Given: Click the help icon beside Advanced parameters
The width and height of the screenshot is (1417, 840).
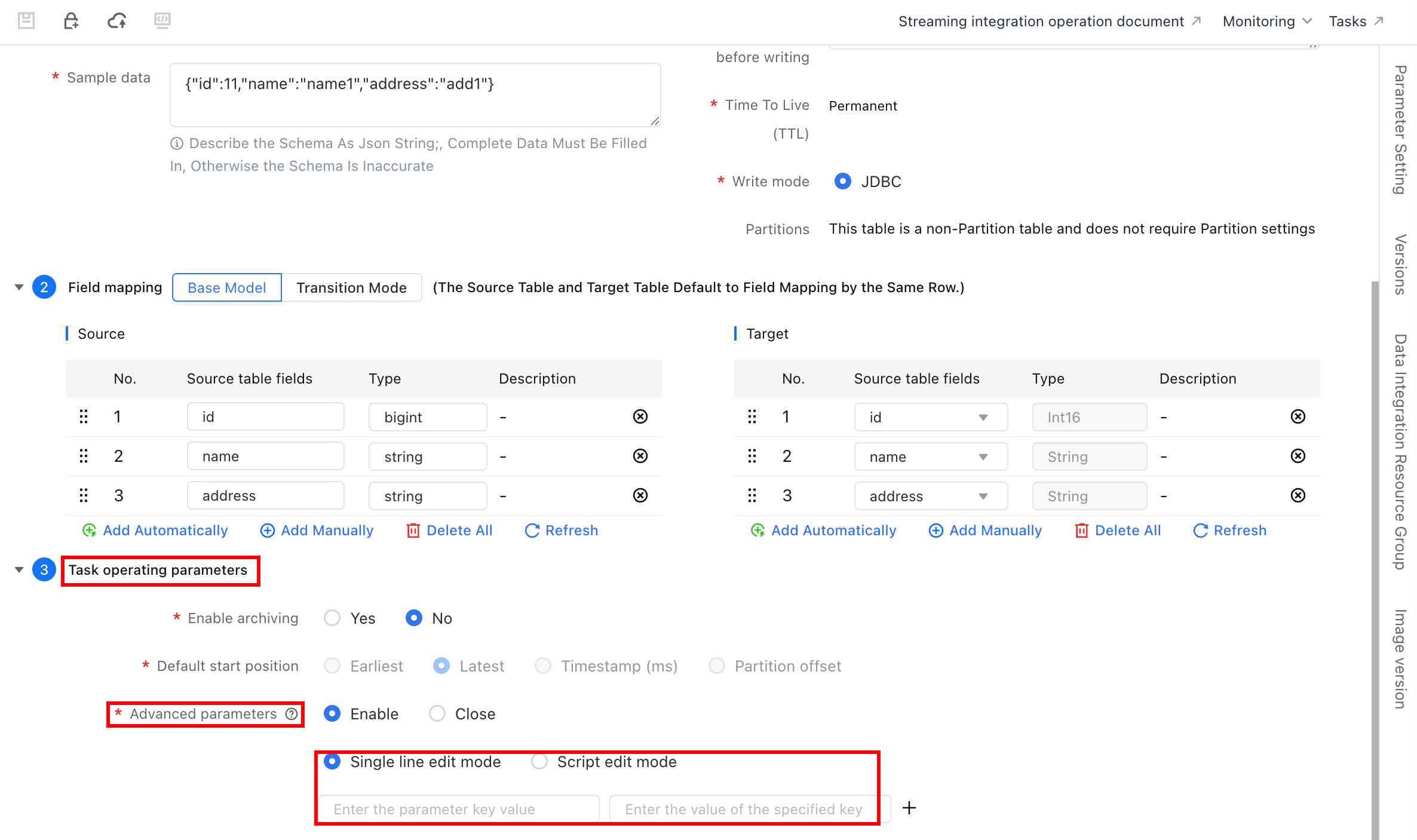Looking at the screenshot, I should click(x=292, y=714).
